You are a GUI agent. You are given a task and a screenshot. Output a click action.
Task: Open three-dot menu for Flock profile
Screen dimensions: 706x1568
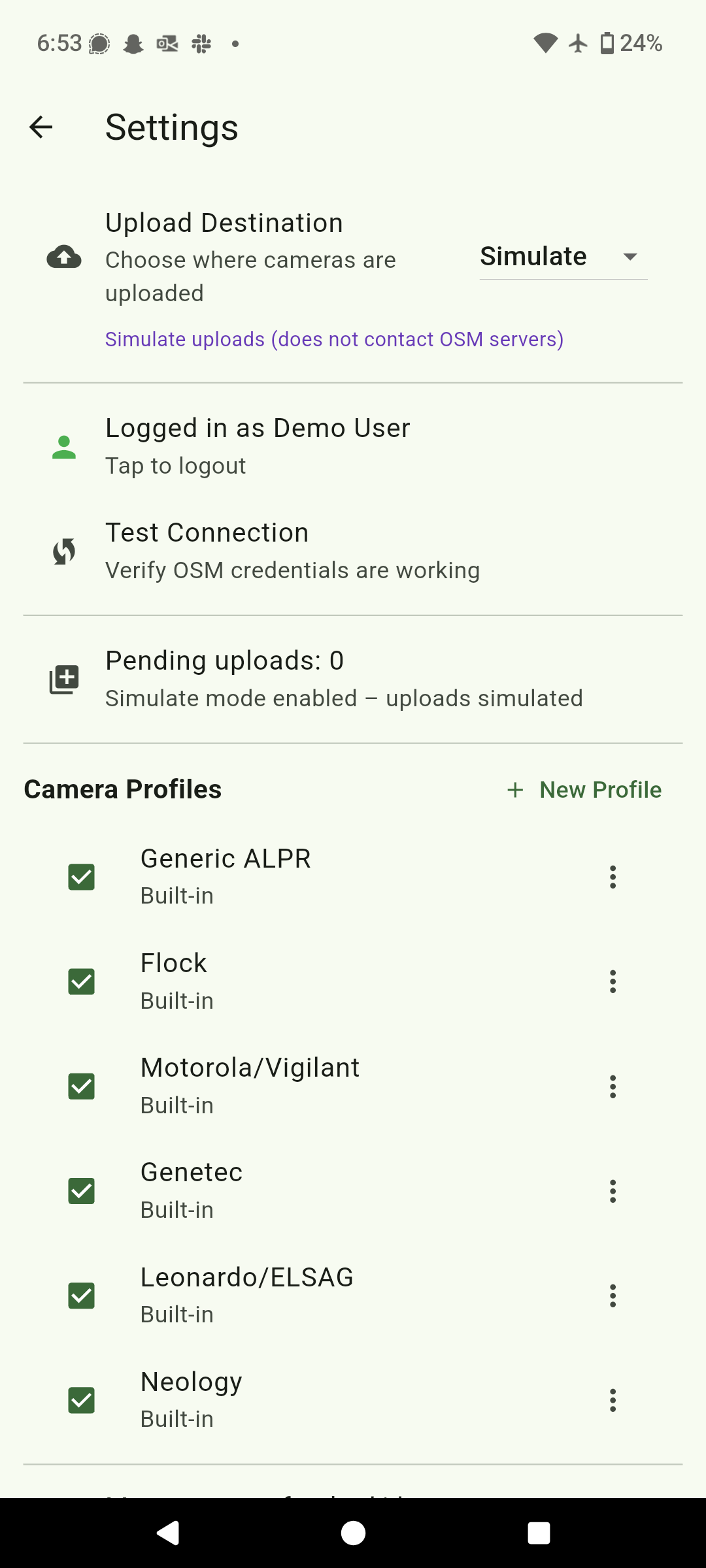click(x=613, y=981)
